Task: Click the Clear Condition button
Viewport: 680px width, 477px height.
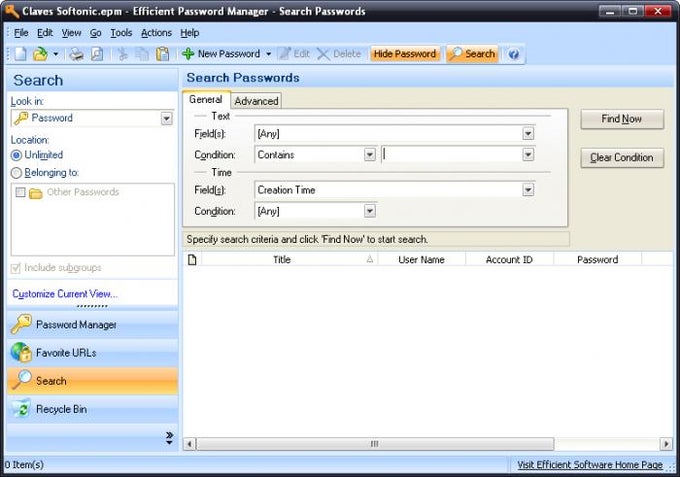Action: point(622,158)
